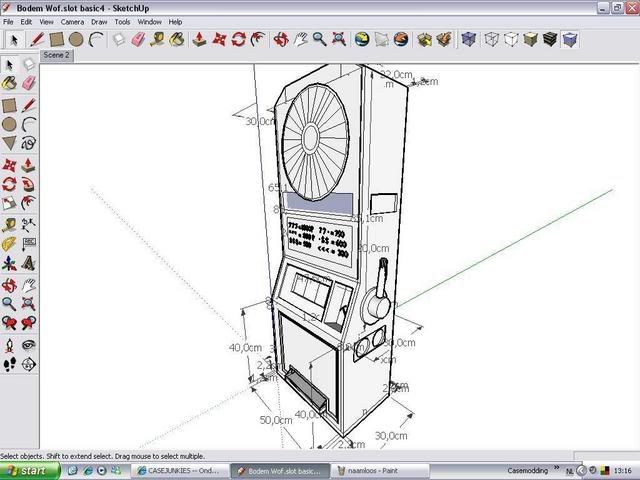Choose the Dimension tool
This screenshot has width=640, height=480.
[29, 223]
